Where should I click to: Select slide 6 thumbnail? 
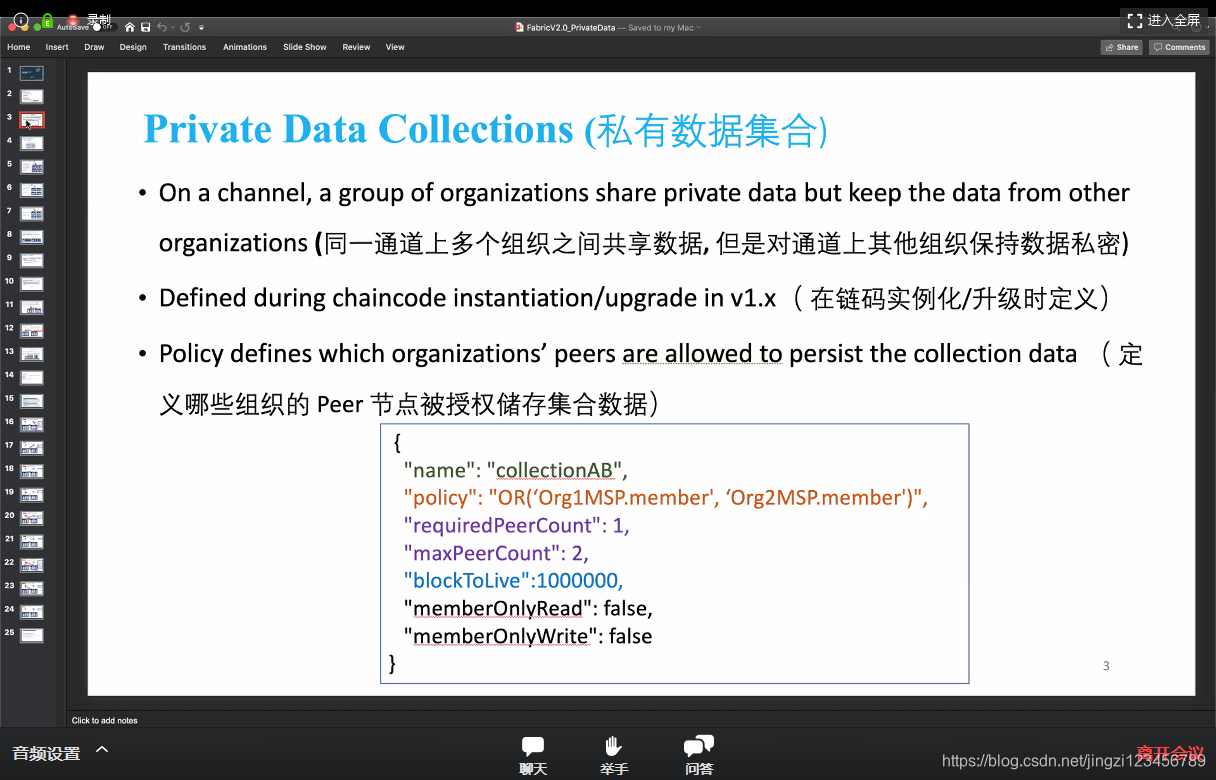tap(32, 190)
